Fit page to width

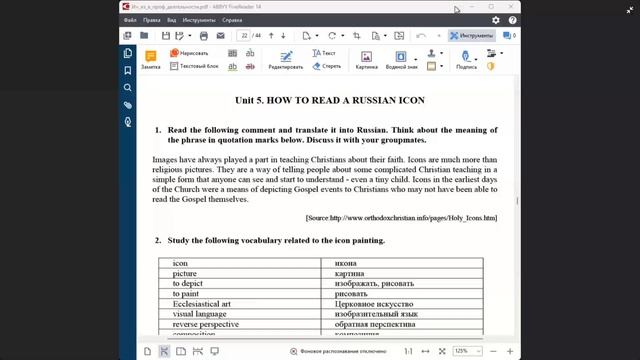point(425,351)
